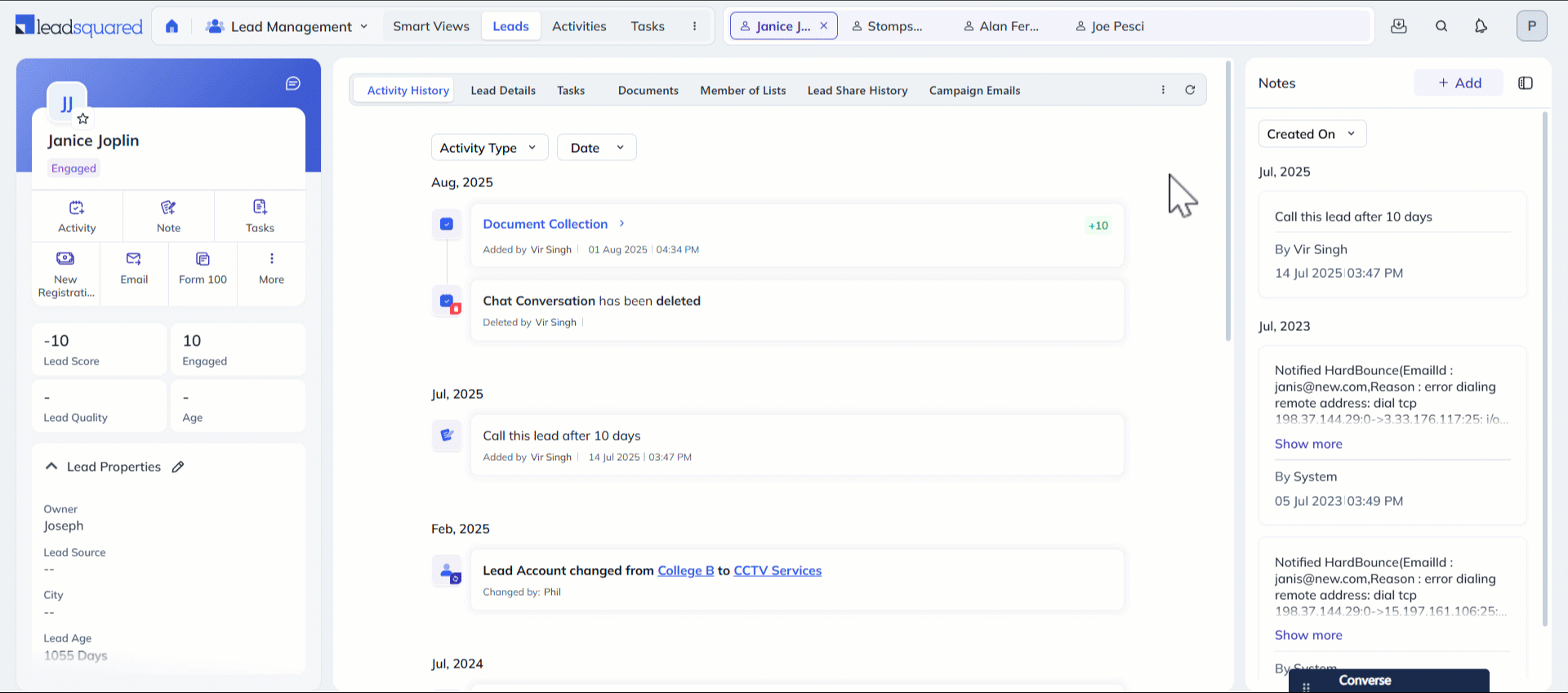Open the Lead Share History tab
The width and height of the screenshot is (1568, 693).
[857, 91]
